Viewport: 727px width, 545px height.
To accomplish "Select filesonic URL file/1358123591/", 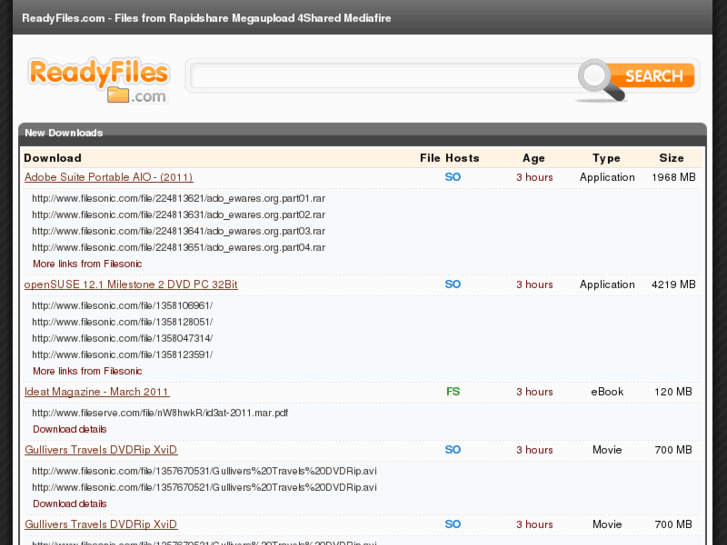I will [x=122, y=354].
